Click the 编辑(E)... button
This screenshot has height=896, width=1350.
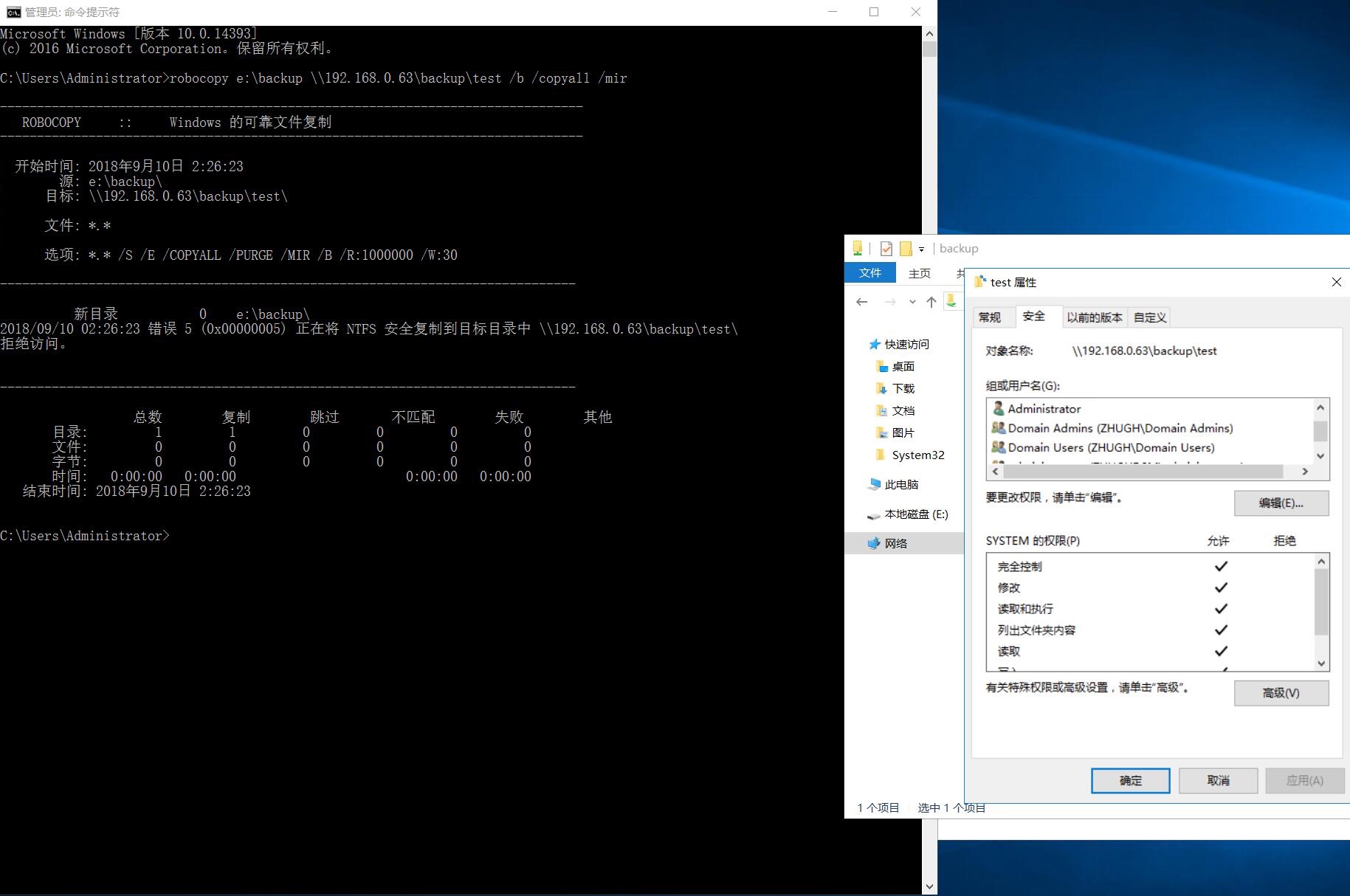coord(1281,503)
